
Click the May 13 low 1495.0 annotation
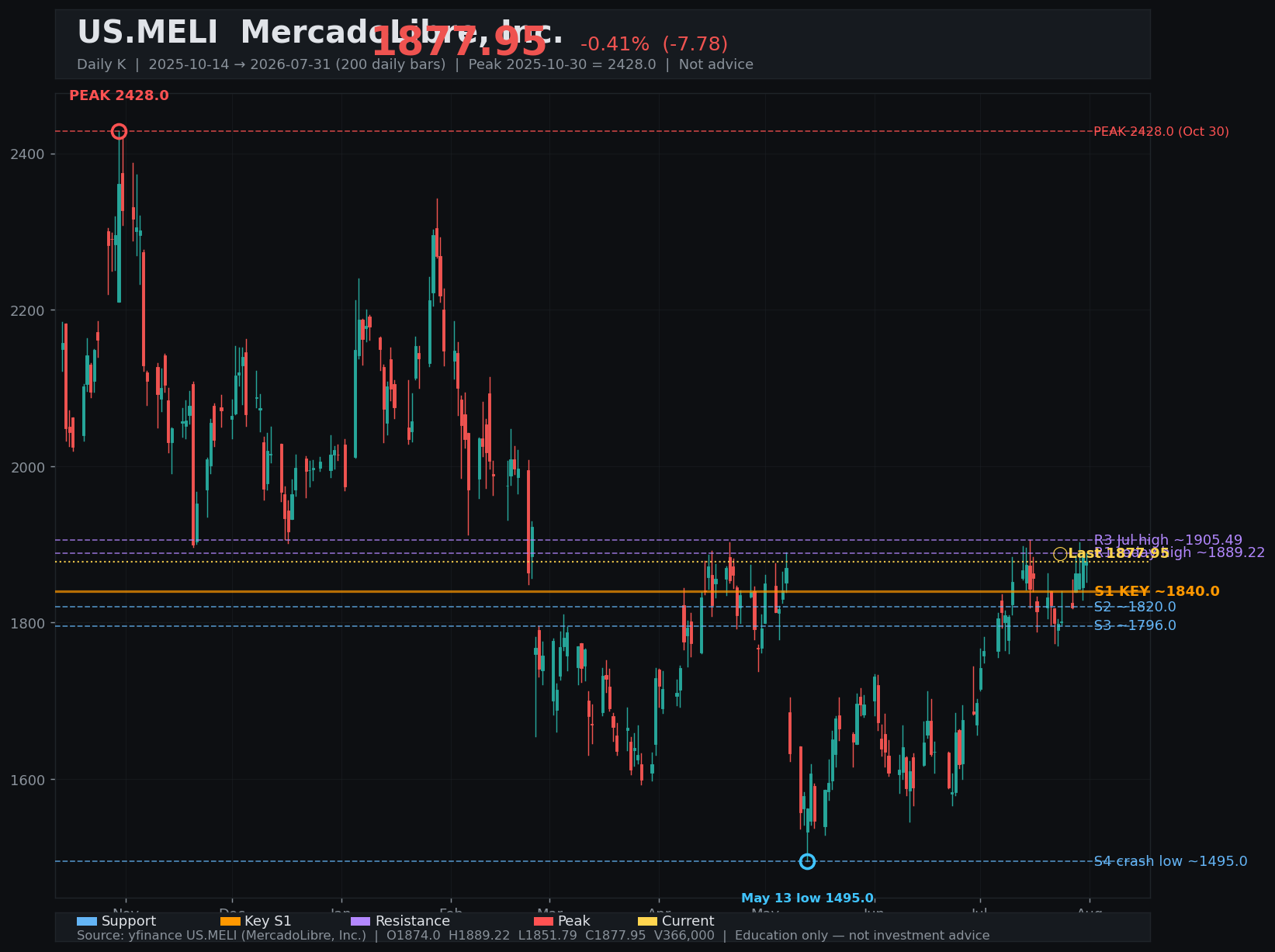click(807, 898)
